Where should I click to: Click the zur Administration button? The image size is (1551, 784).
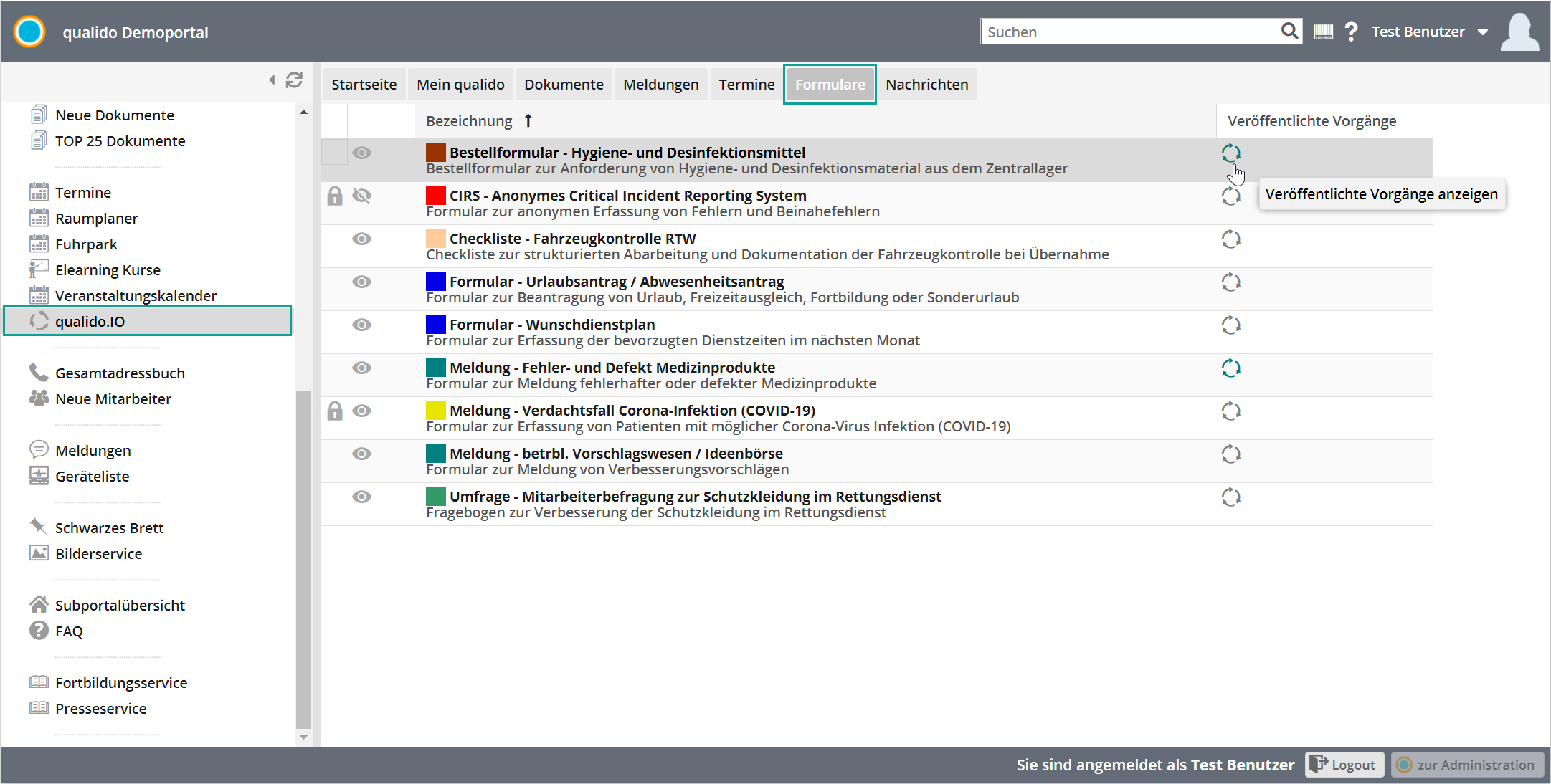(x=1467, y=765)
